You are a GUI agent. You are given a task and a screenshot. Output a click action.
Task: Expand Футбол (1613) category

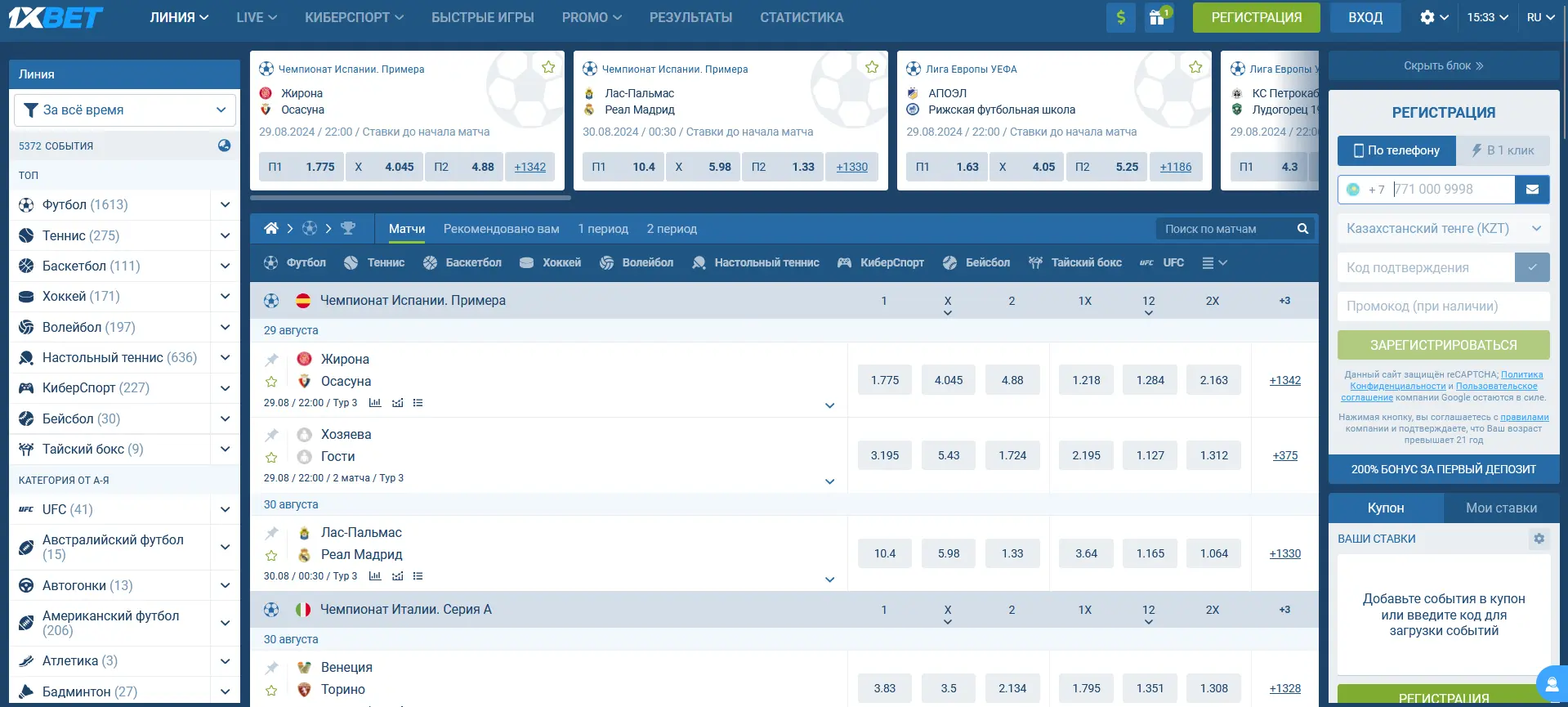tap(225, 205)
